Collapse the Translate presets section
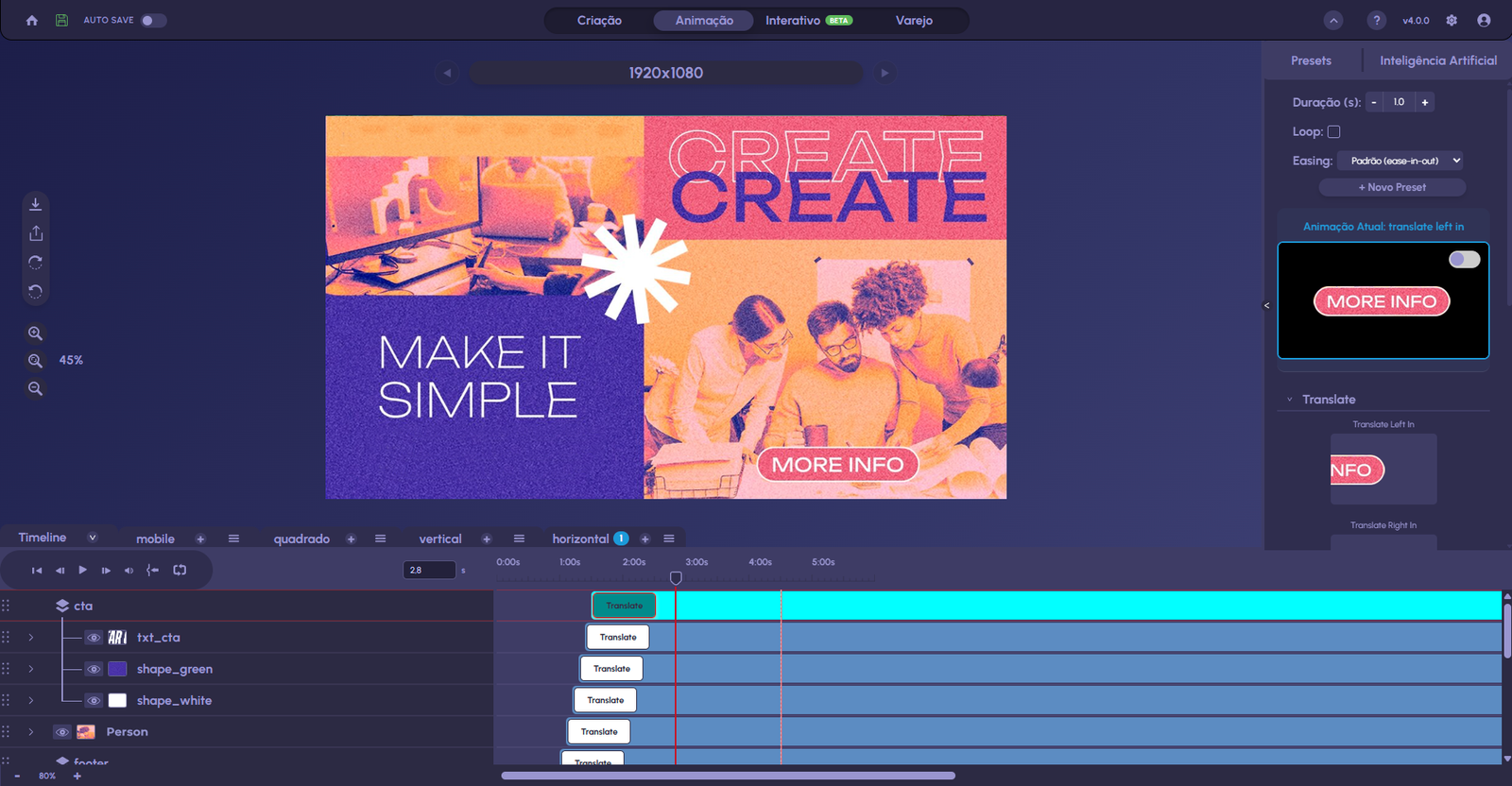1512x786 pixels. coord(1289,400)
